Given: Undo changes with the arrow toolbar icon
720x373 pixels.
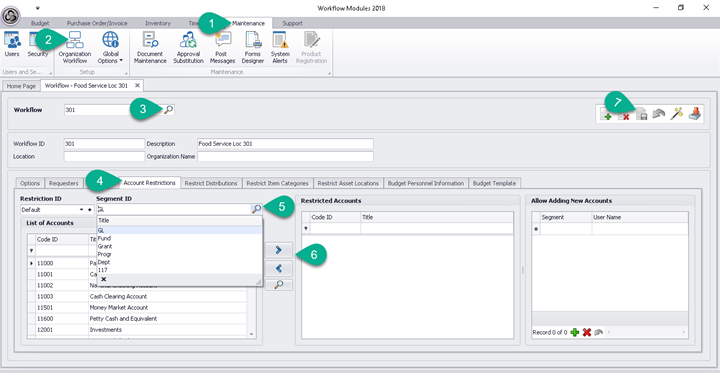Looking at the screenshot, I should coord(659,113).
